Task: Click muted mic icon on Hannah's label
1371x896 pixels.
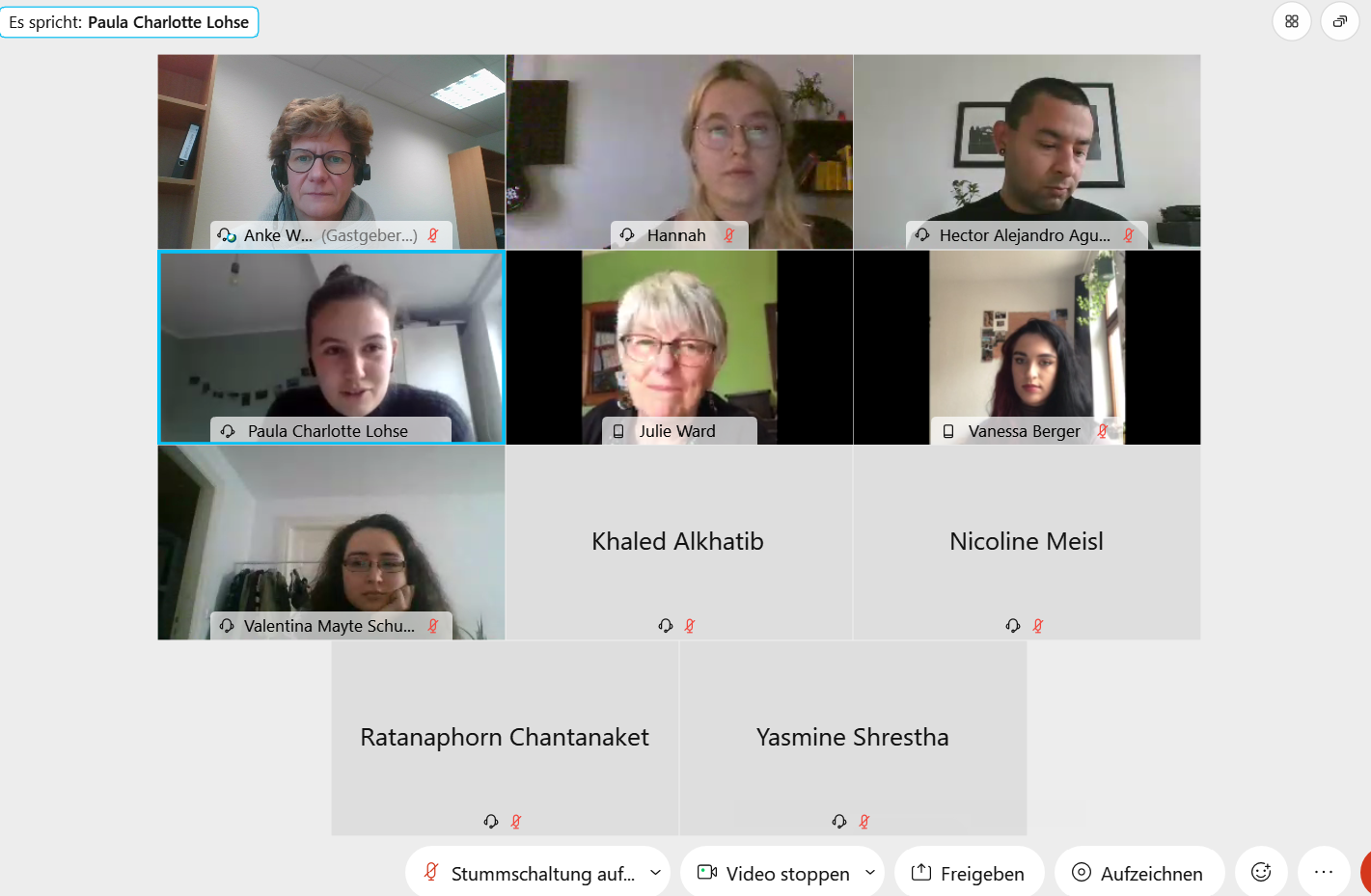Action: point(729,234)
